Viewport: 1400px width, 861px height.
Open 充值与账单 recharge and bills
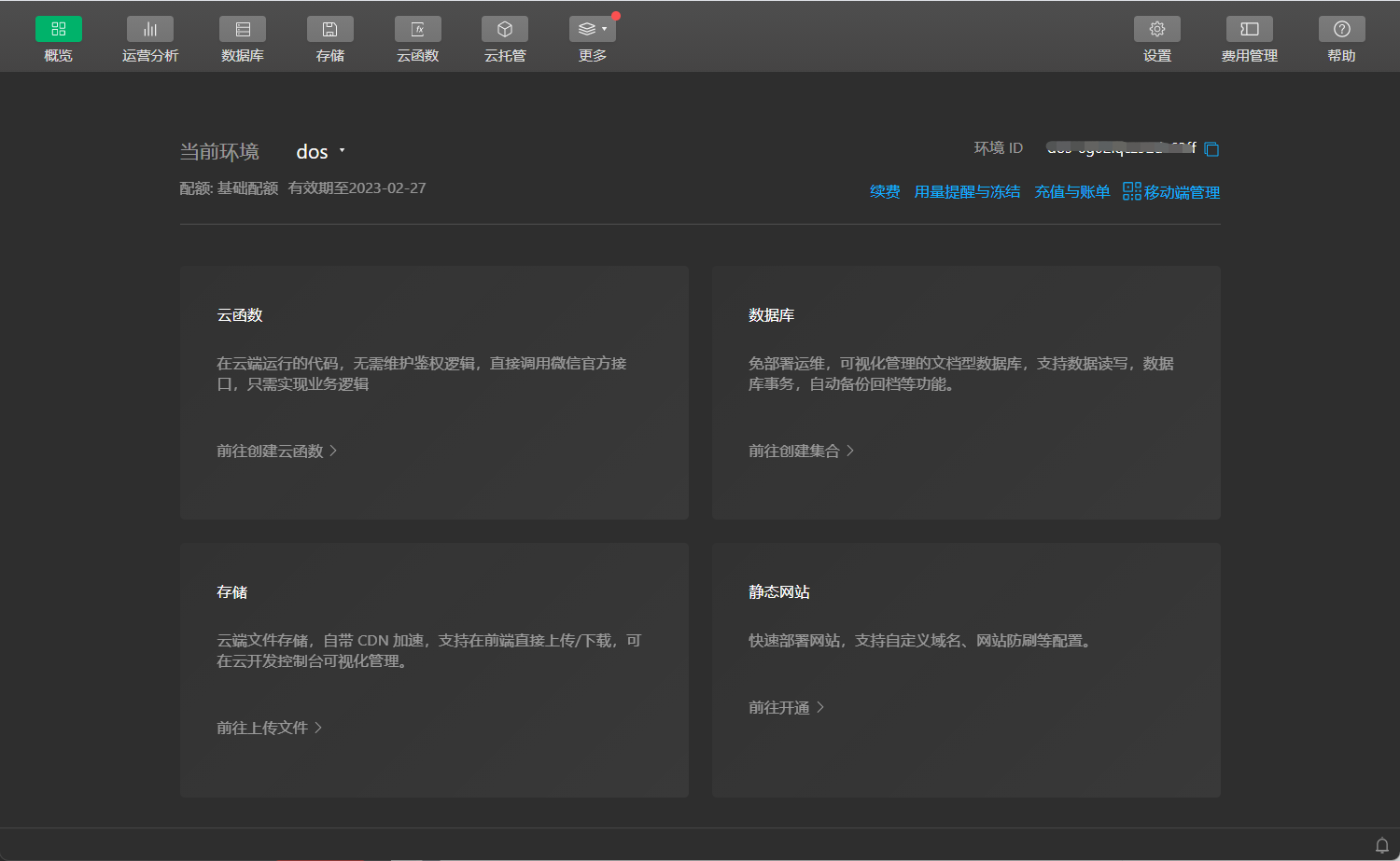tap(1071, 191)
